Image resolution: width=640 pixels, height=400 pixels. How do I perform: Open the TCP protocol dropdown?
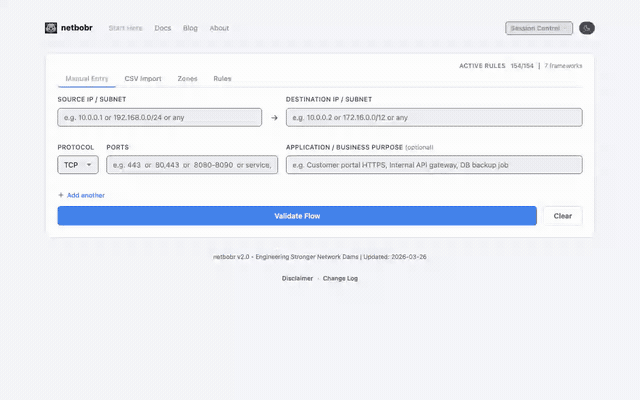pyautogui.click(x=78, y=165)
